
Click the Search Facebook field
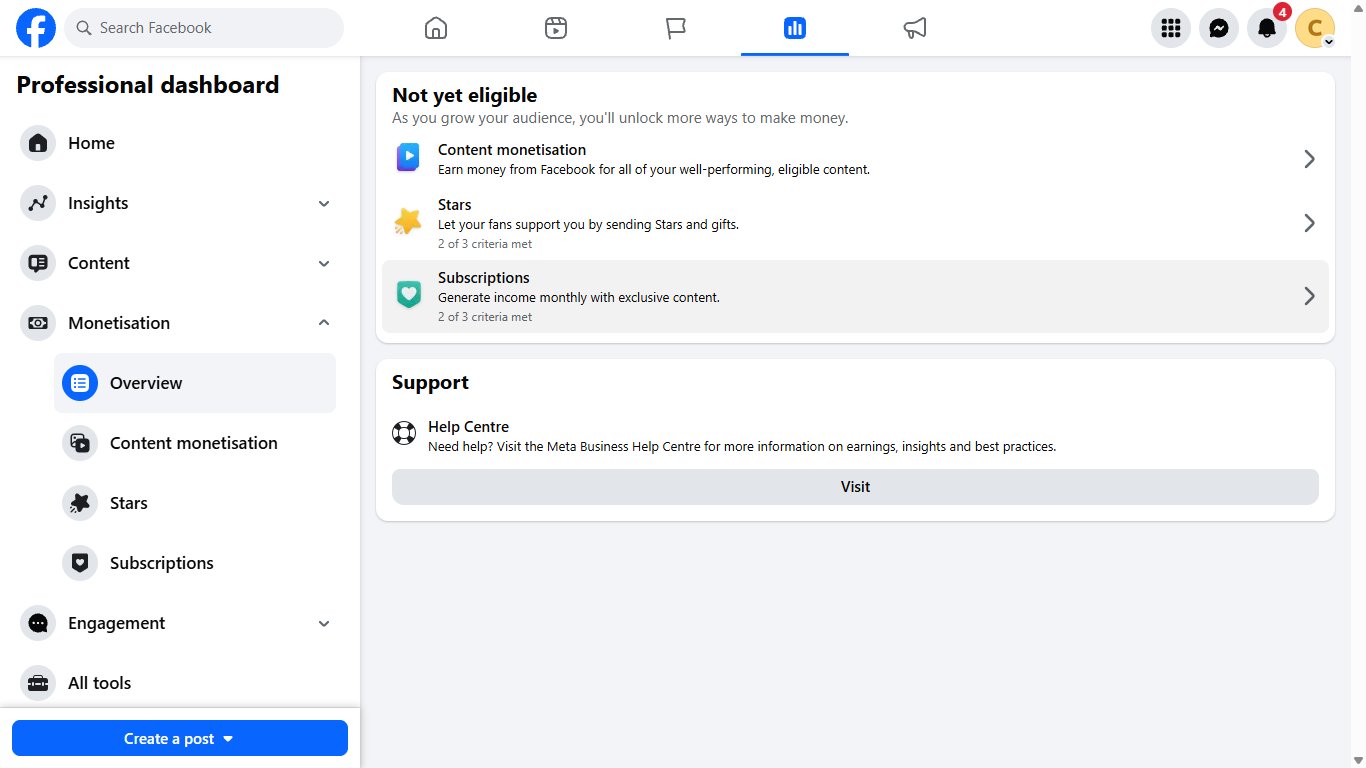pos(204,28)
